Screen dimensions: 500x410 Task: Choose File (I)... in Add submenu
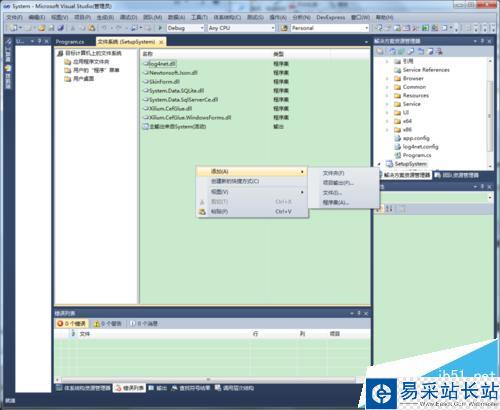click(x=343, y=193)
